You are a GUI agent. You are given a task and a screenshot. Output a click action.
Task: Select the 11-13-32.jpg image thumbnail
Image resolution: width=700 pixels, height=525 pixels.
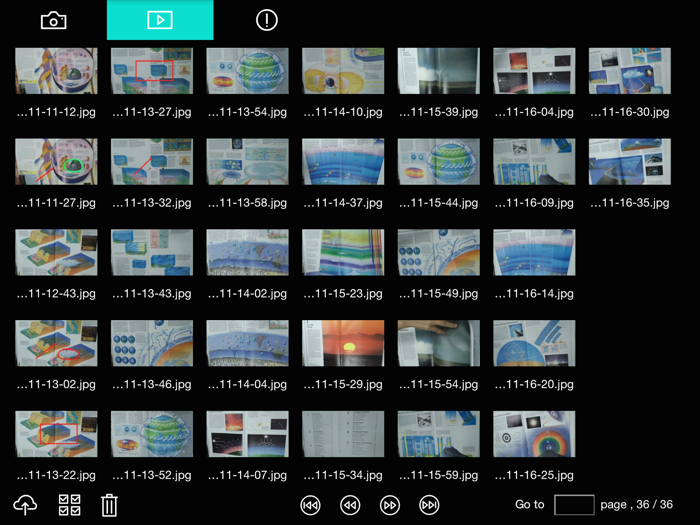click(x=152, y=162)
